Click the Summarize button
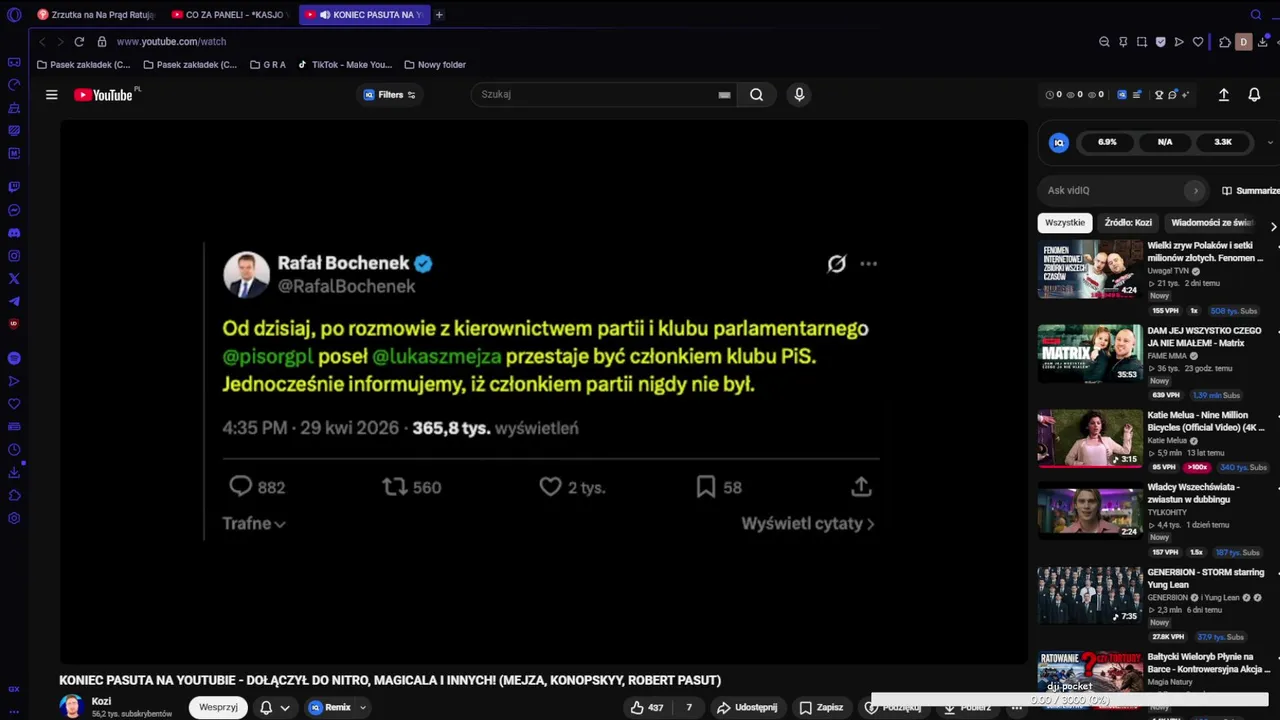 1250,191
